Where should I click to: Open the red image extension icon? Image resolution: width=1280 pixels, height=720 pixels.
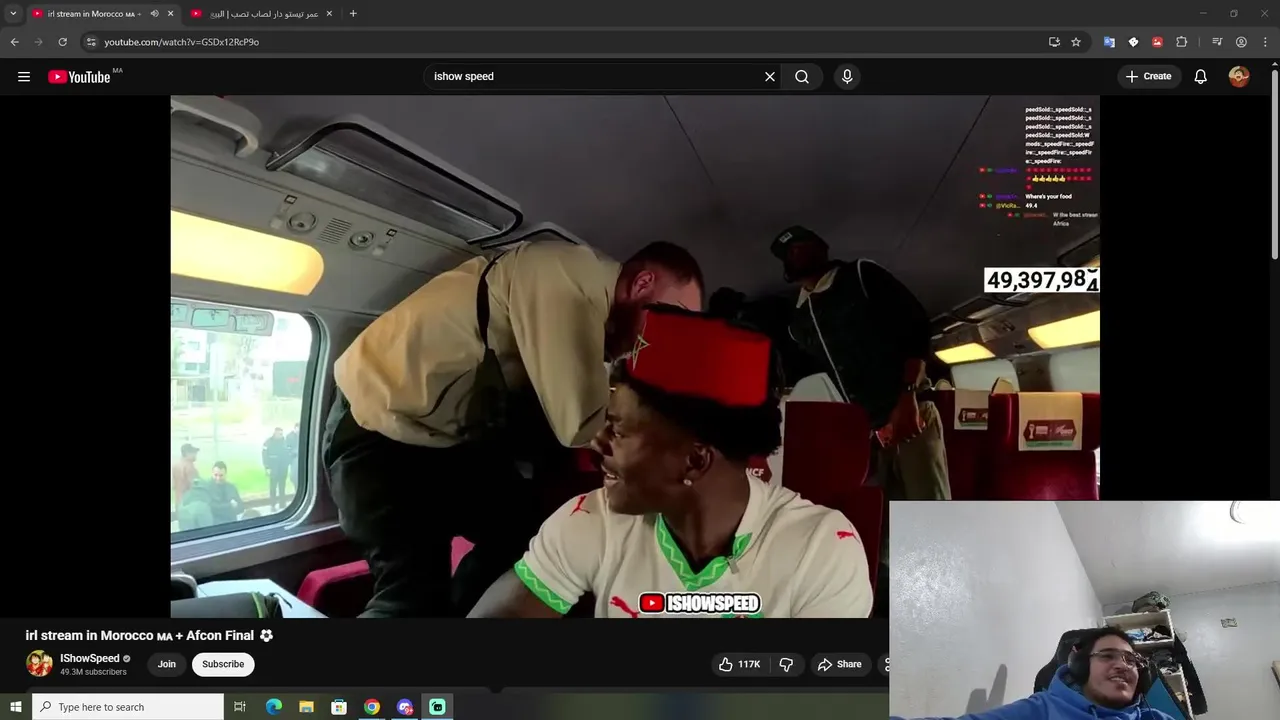click(x=1157, y=42)
